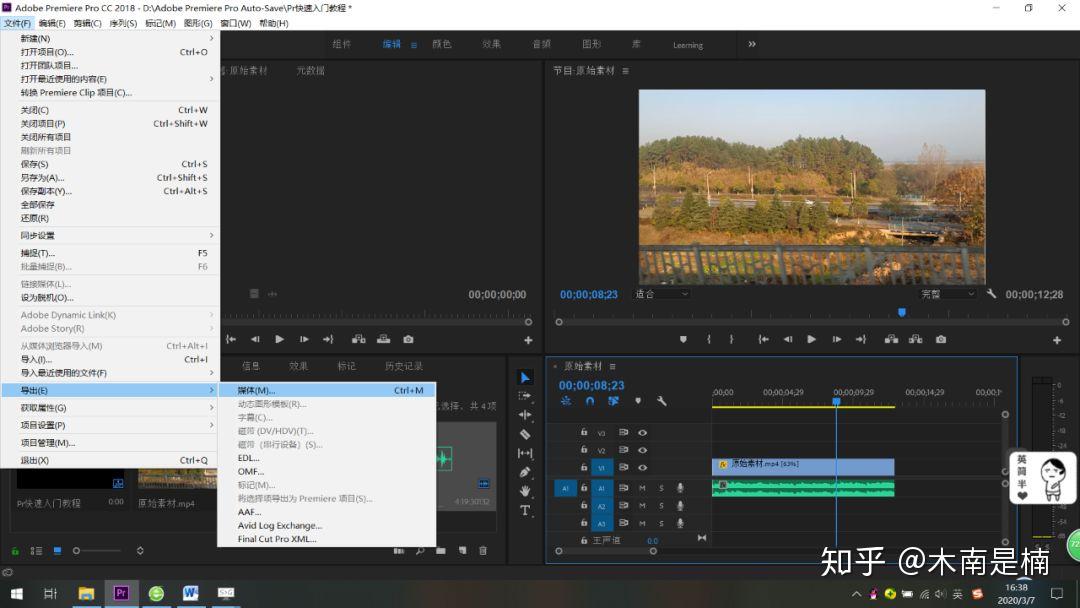Select the Type tool in tools panel

525,510
